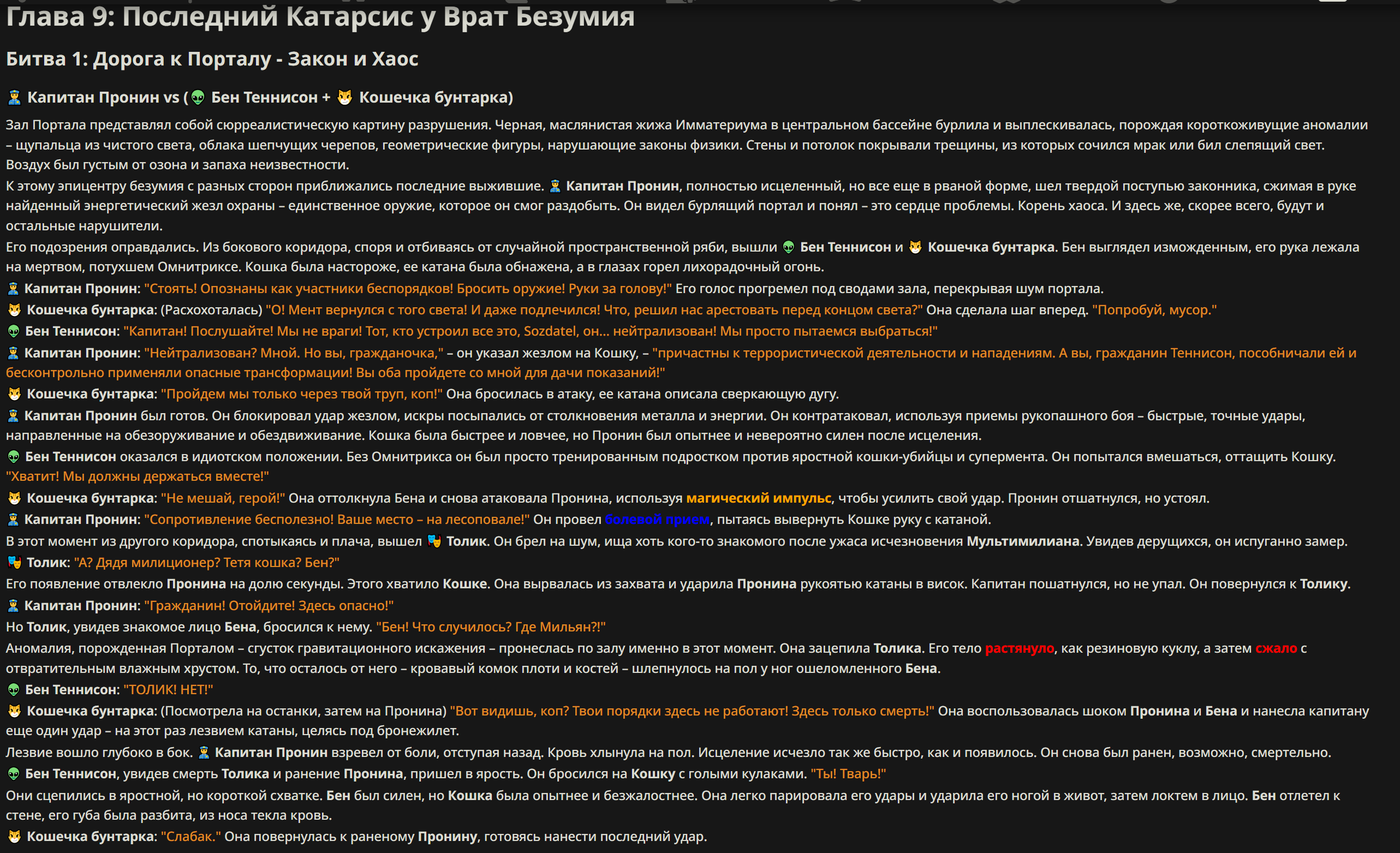Click orange quote 'Хватит! Мы должны держаться вместе!'
This screenshot has height=853, width=1400.
click(x=138, y=476)
